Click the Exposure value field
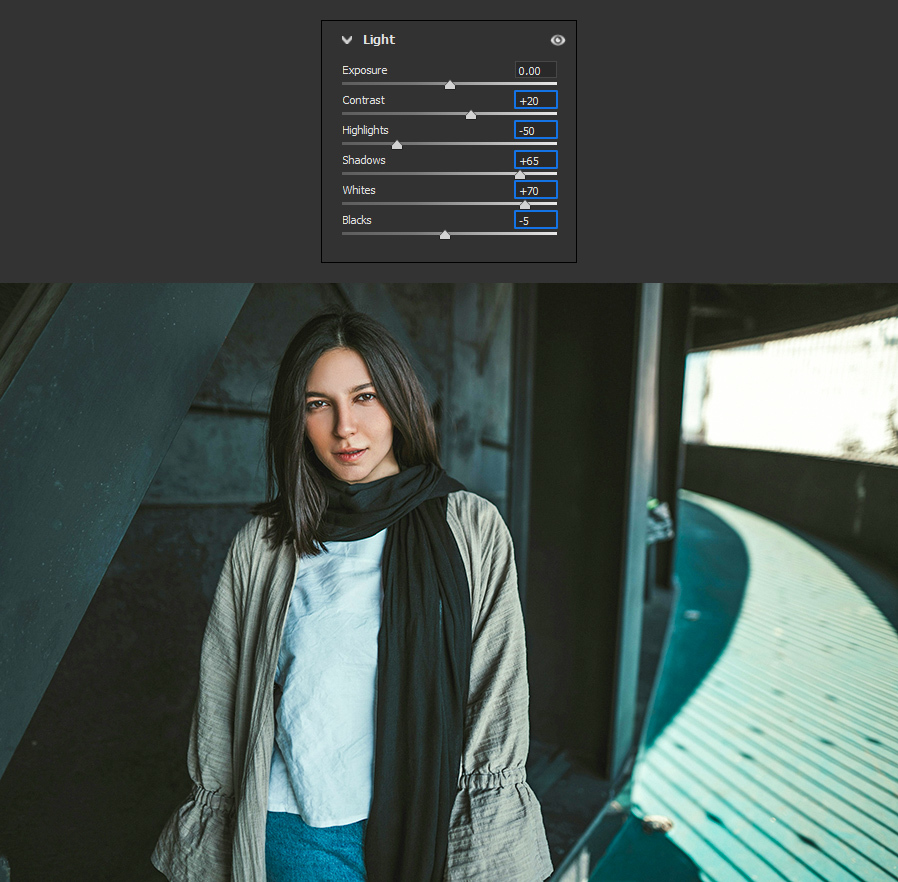Viewport: 898px width, 882px height. 535,70
